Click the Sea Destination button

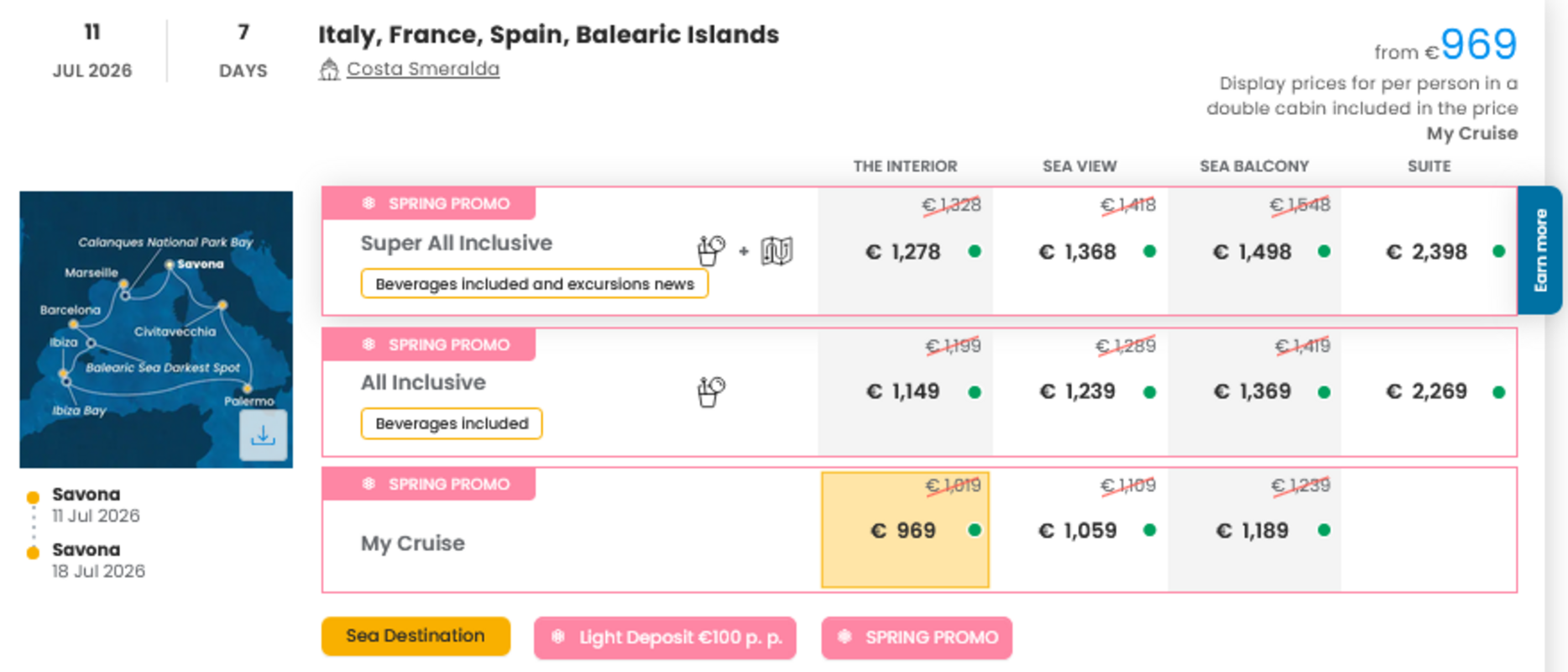pyautogui.click(x=416, y=636)
